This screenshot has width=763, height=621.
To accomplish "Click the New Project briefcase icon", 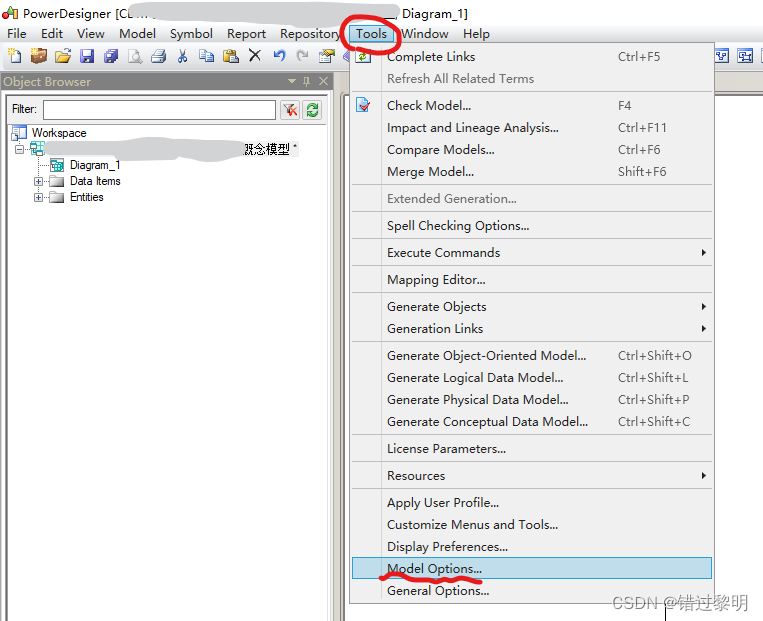I will [x=38, y=56].
